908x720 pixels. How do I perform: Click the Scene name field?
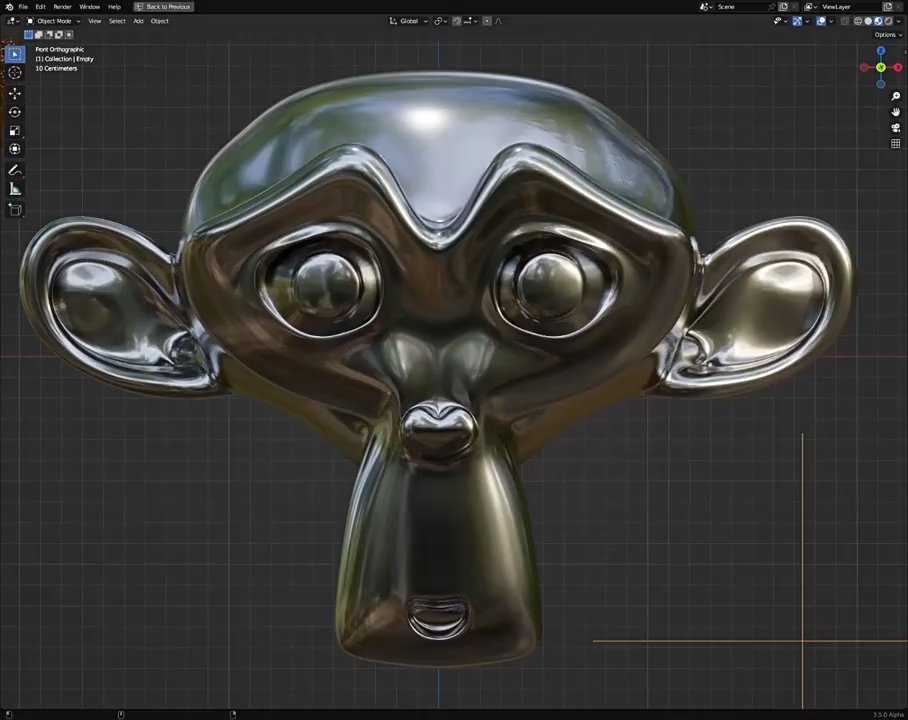[x=740, y=7]
